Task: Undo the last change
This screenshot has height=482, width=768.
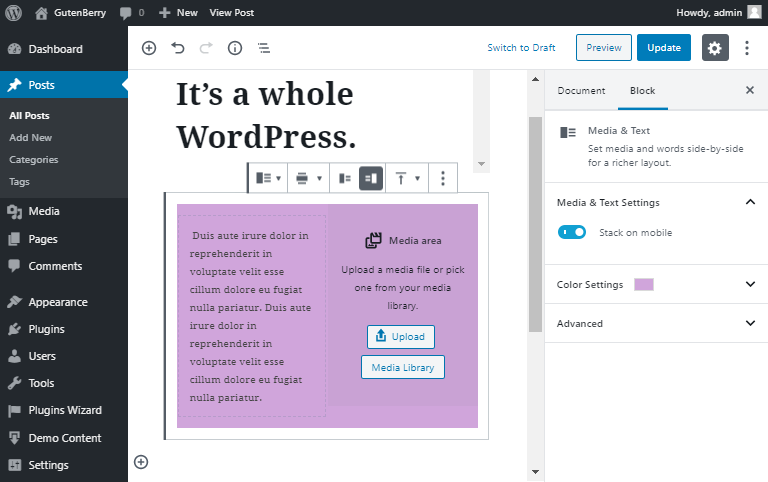Action: tap(178, 48)
